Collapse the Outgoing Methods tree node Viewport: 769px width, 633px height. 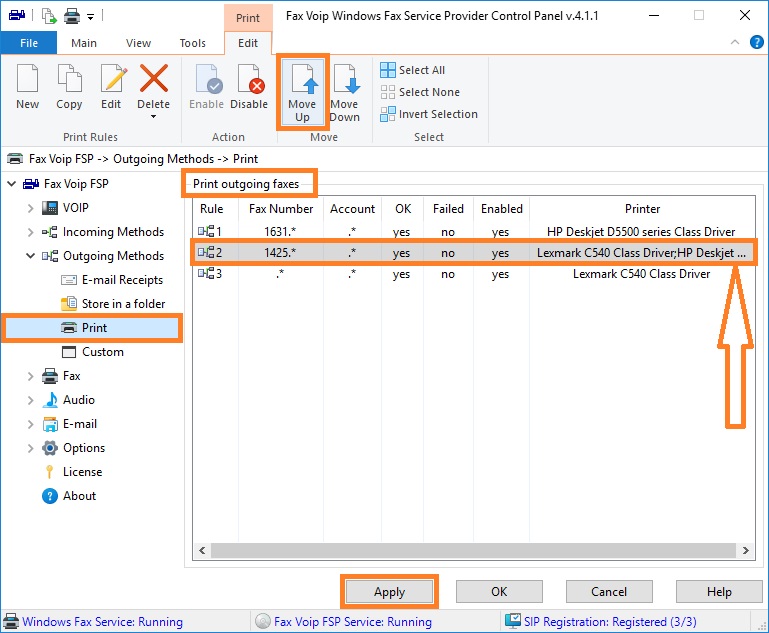(x=30, y=256)
